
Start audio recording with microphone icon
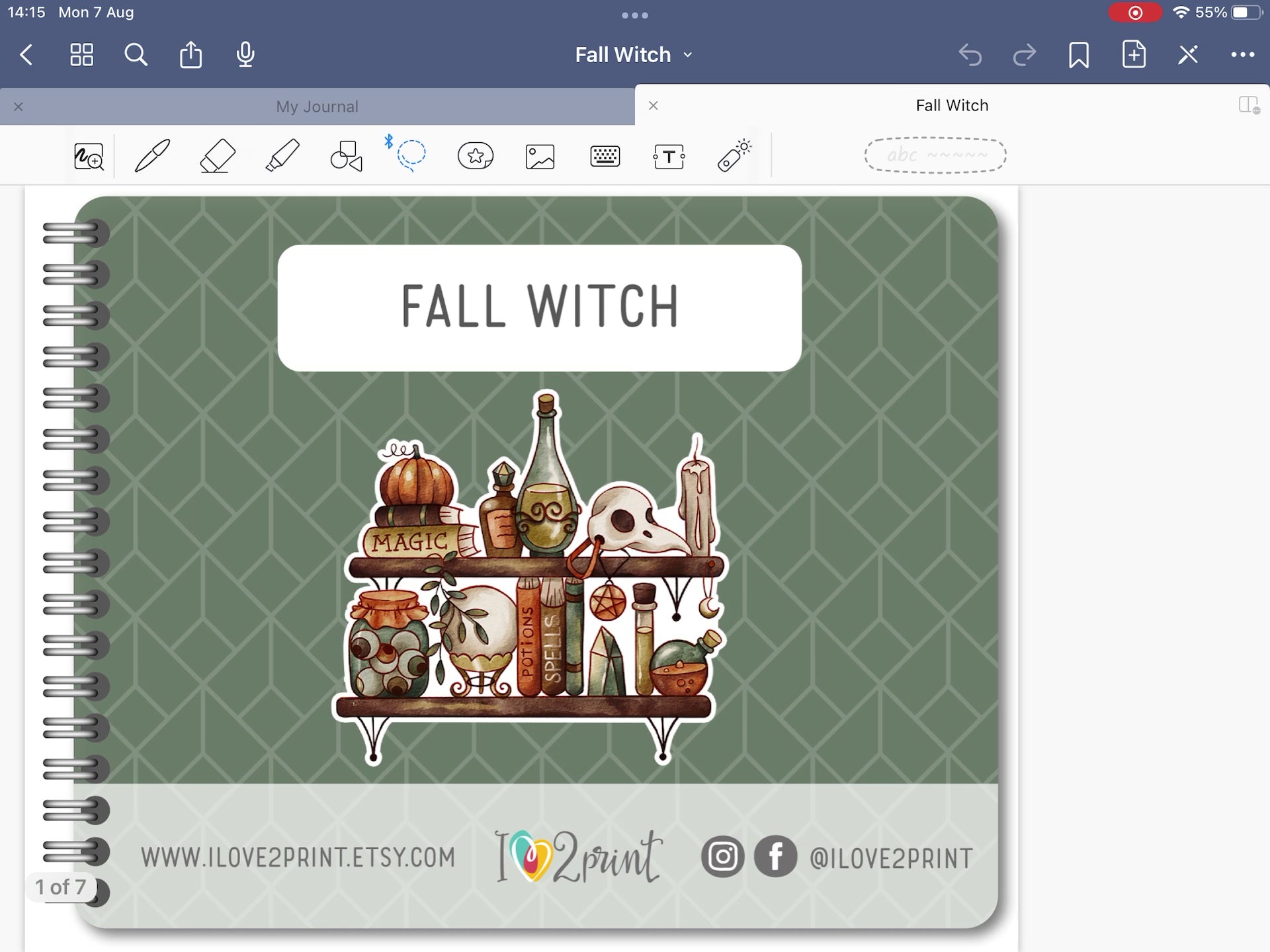(245, 54)
